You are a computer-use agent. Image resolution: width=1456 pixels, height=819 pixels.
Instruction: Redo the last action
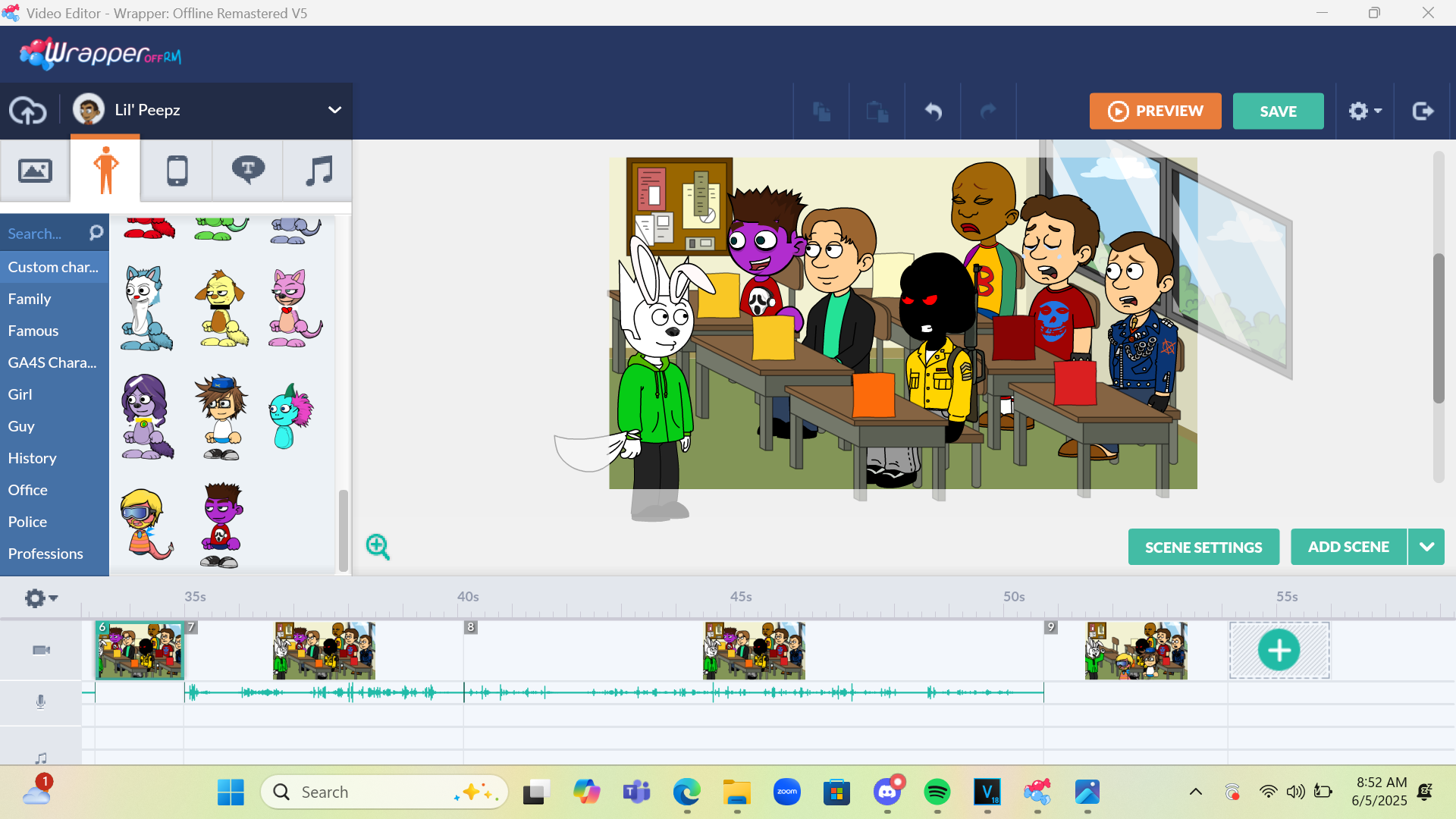(x=988, y=111)
